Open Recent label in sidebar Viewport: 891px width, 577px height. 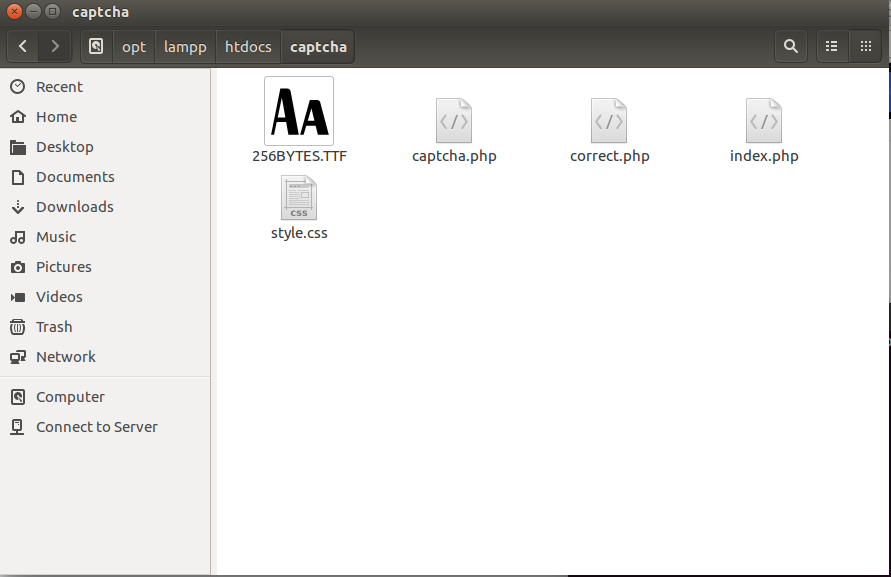pyautogui.click(x=59, y=87)
